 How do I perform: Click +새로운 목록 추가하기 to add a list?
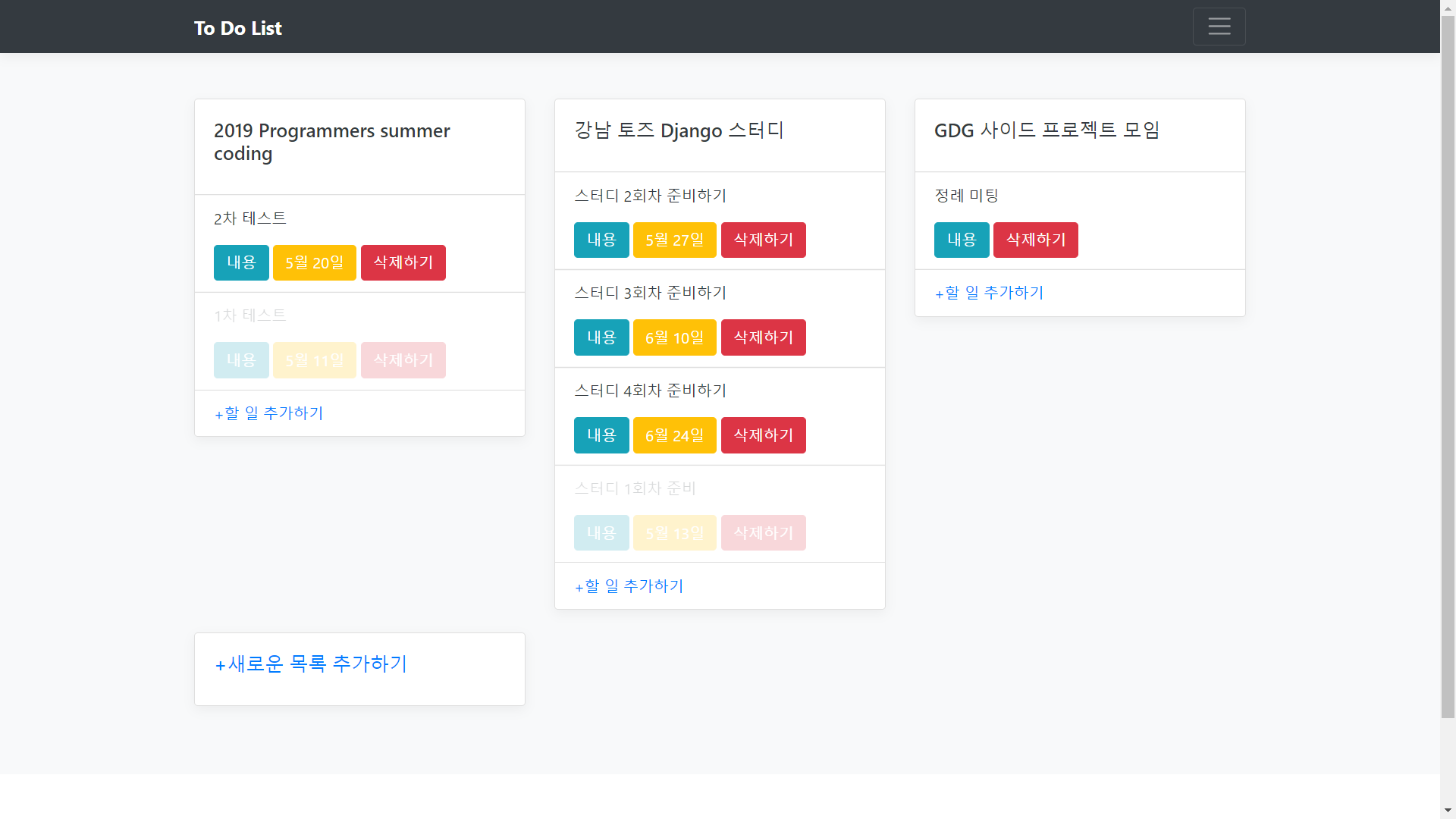click(312, 664)
